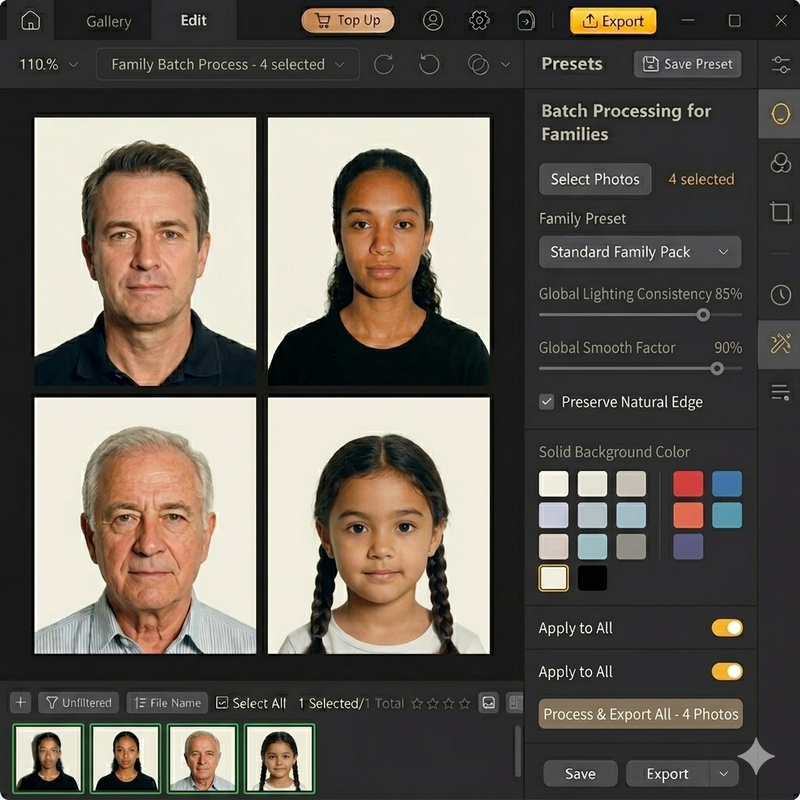Select the elderly man thumbnail in filmstrip
800x800 pixels.
click(202, 758)
